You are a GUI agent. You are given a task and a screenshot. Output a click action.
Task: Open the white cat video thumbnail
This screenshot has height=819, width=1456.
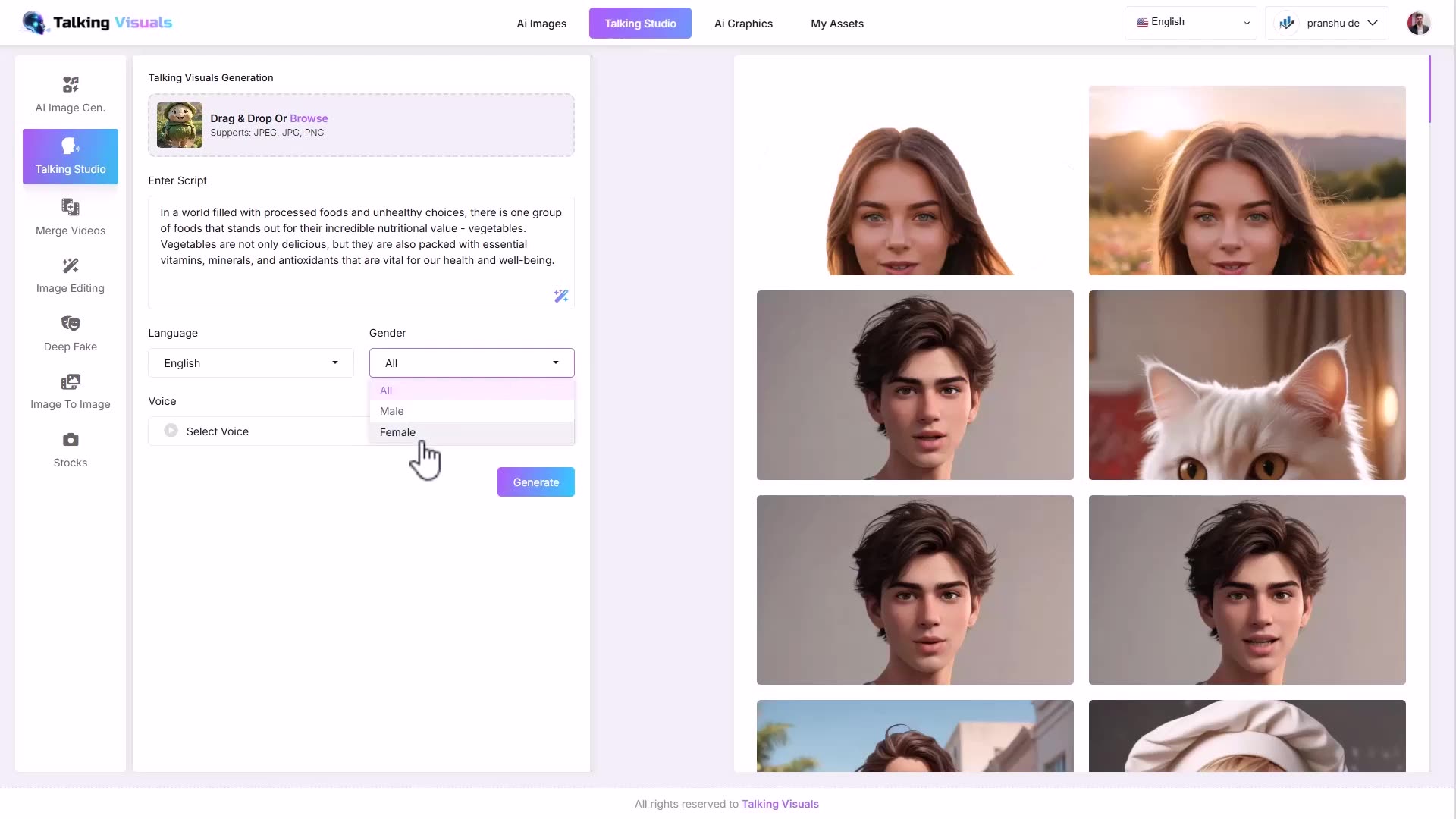coord(1246,384)
